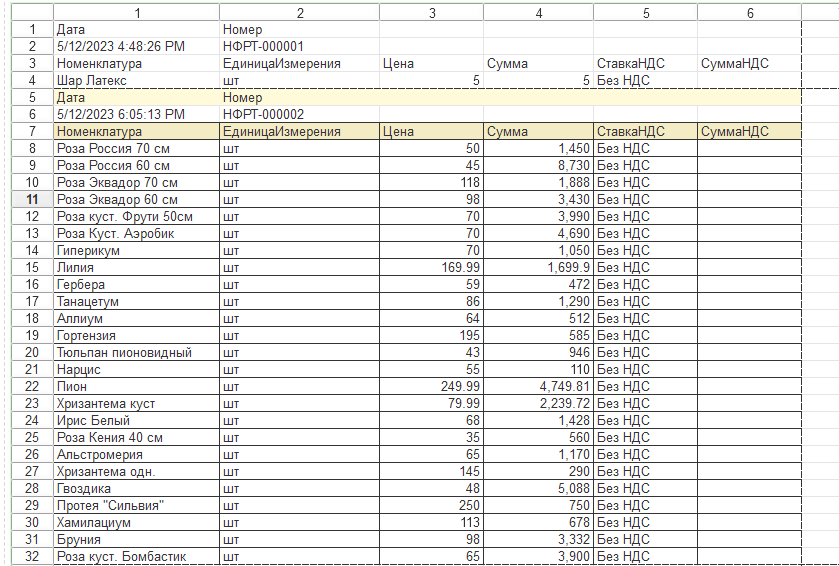Select the Аллиум cell
The image size is (839, 566).
click(136, 318)
